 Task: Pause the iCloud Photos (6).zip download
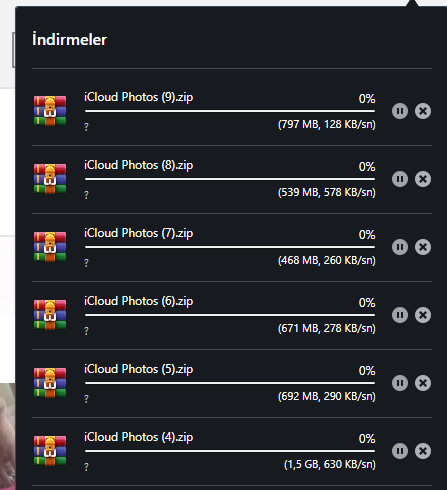(400, 315)
